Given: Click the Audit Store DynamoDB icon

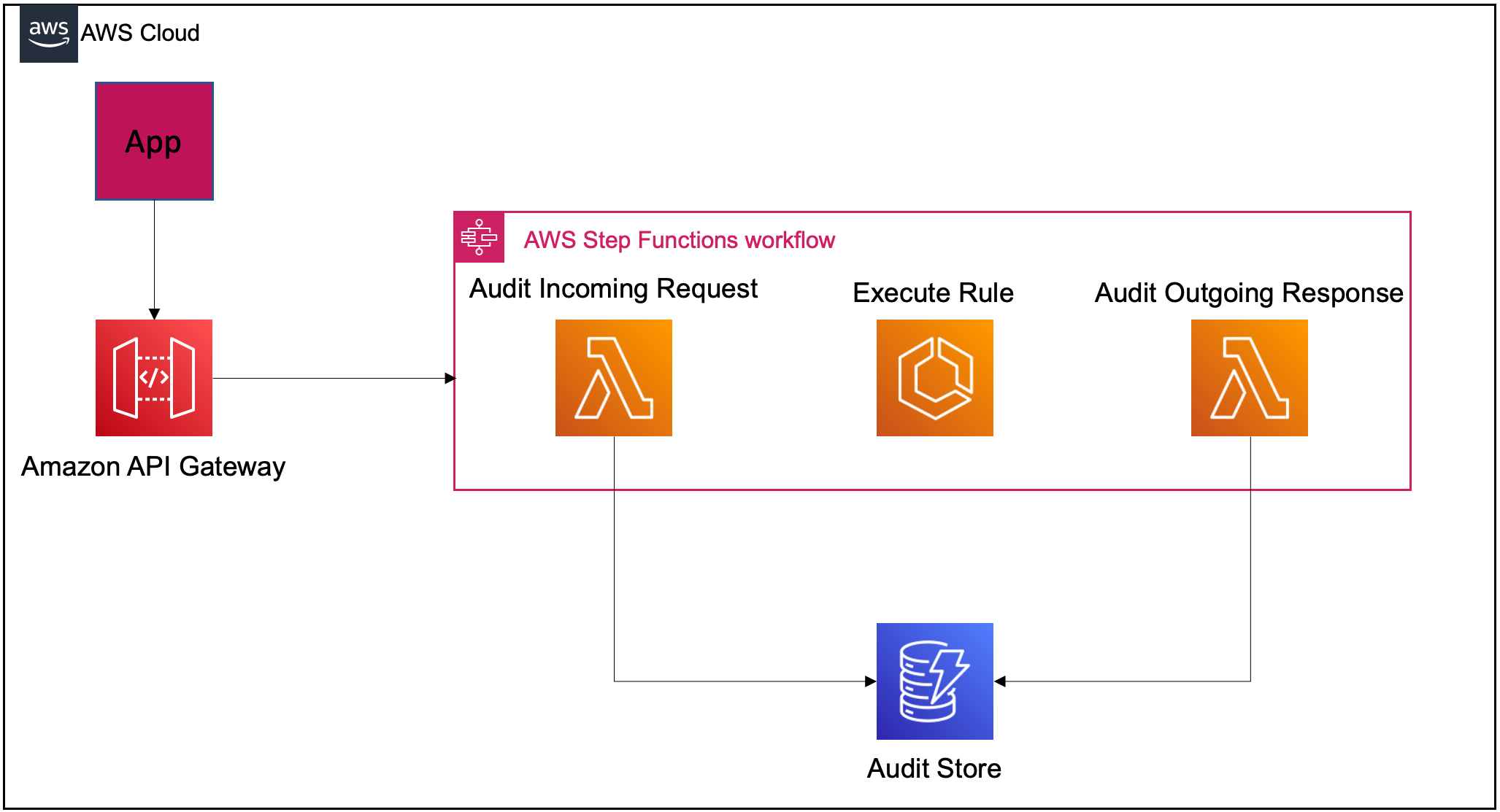Looking at the screenshot, I should click(935, 681).
